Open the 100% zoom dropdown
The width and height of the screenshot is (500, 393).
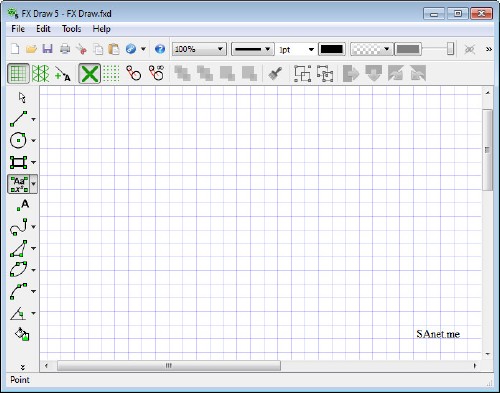click(199, 49)
